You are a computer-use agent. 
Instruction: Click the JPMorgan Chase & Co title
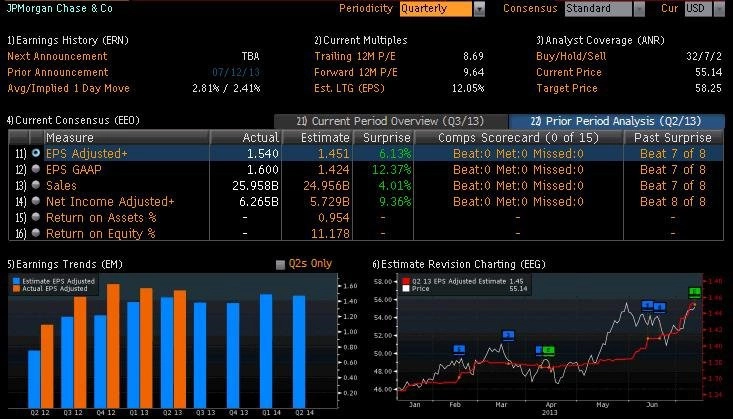pos(59,8)
